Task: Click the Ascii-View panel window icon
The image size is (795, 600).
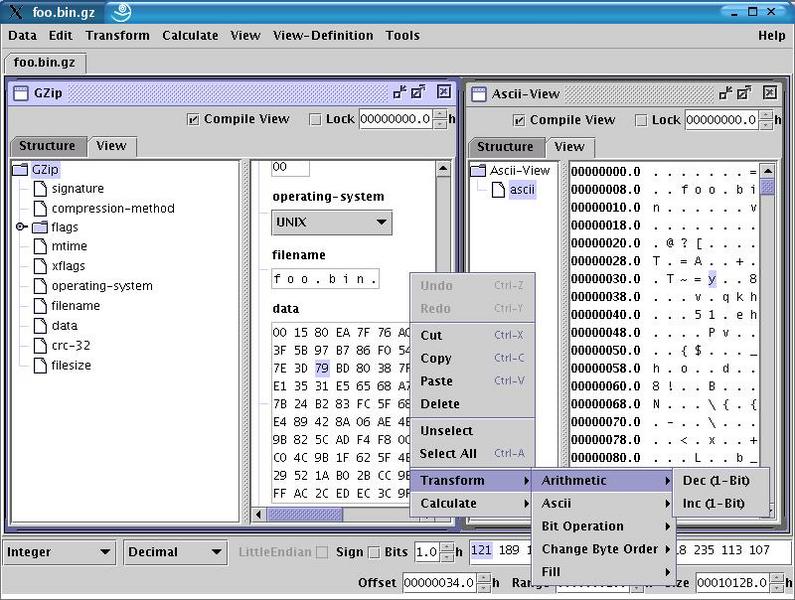Action: tap(479, 94)
